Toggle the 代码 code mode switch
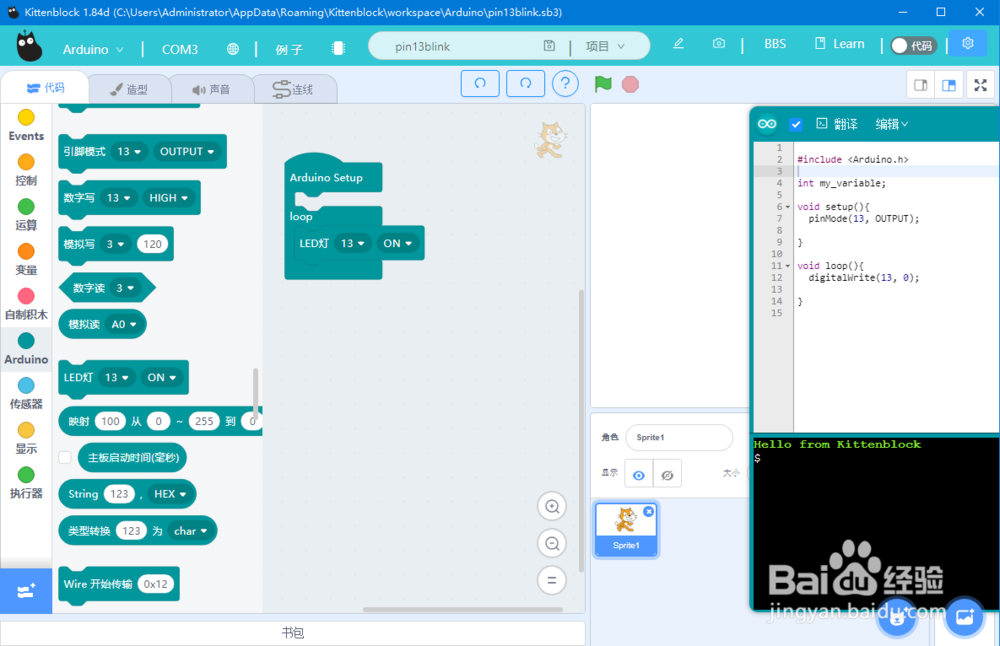The height and width of the screenshot is (646, 1000). [913, 45]
